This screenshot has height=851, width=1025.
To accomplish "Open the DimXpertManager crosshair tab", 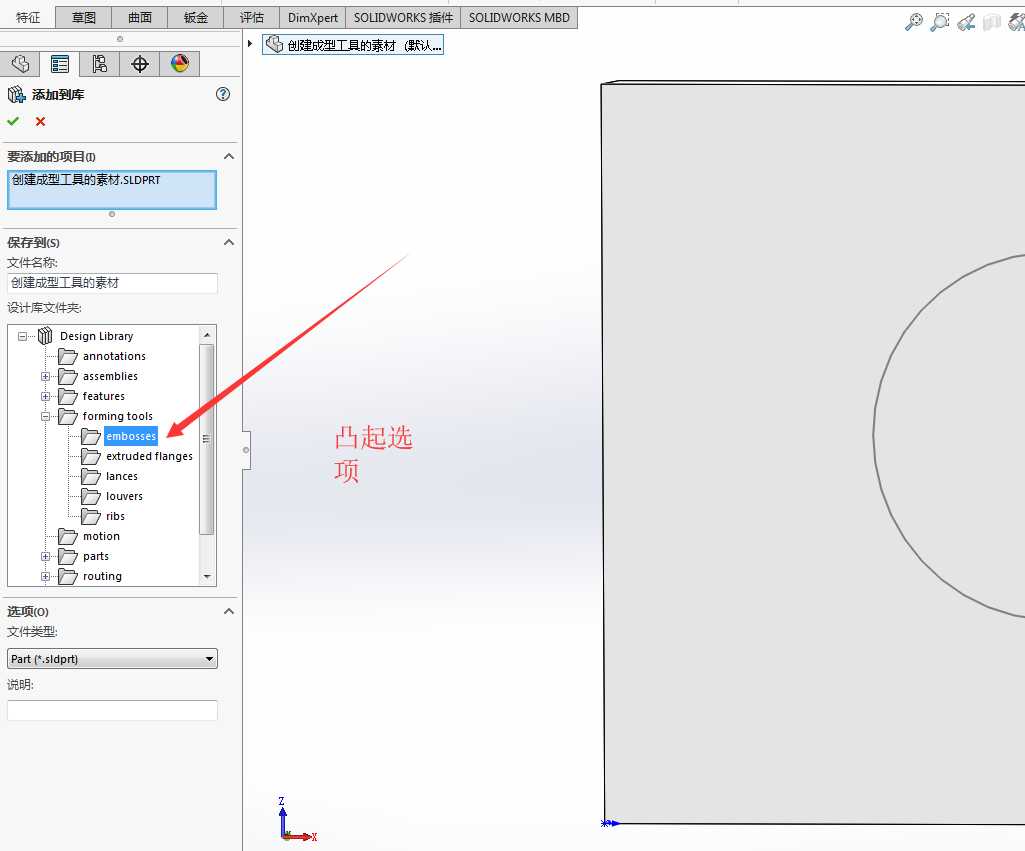I will coord(139,64).
